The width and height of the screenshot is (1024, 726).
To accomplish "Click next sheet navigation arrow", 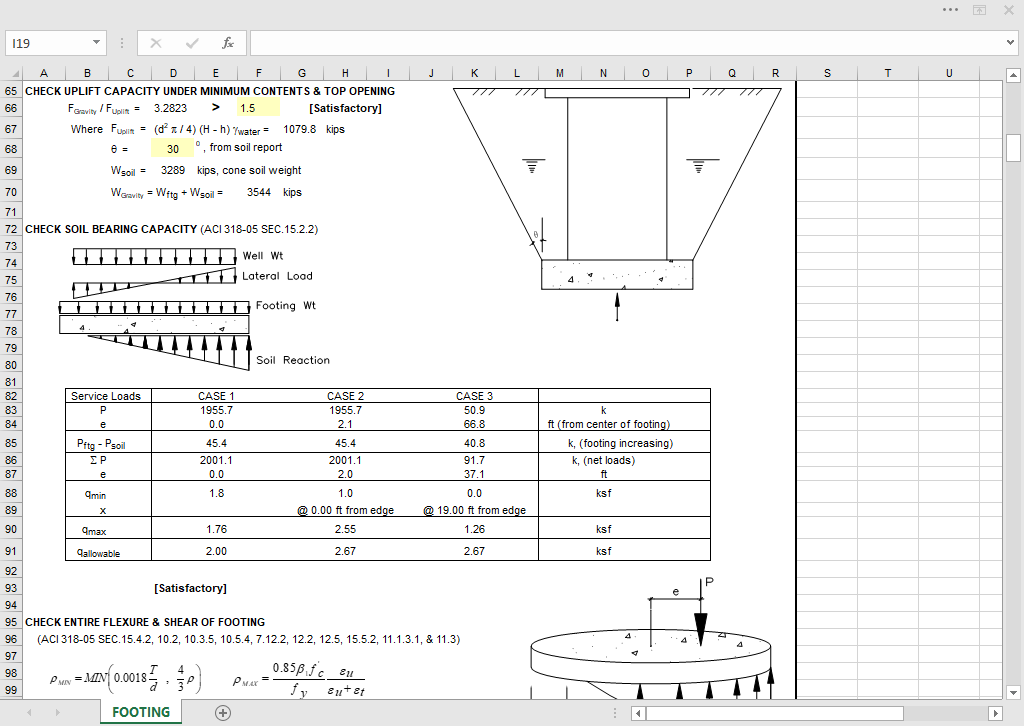I will click(57, 713).
